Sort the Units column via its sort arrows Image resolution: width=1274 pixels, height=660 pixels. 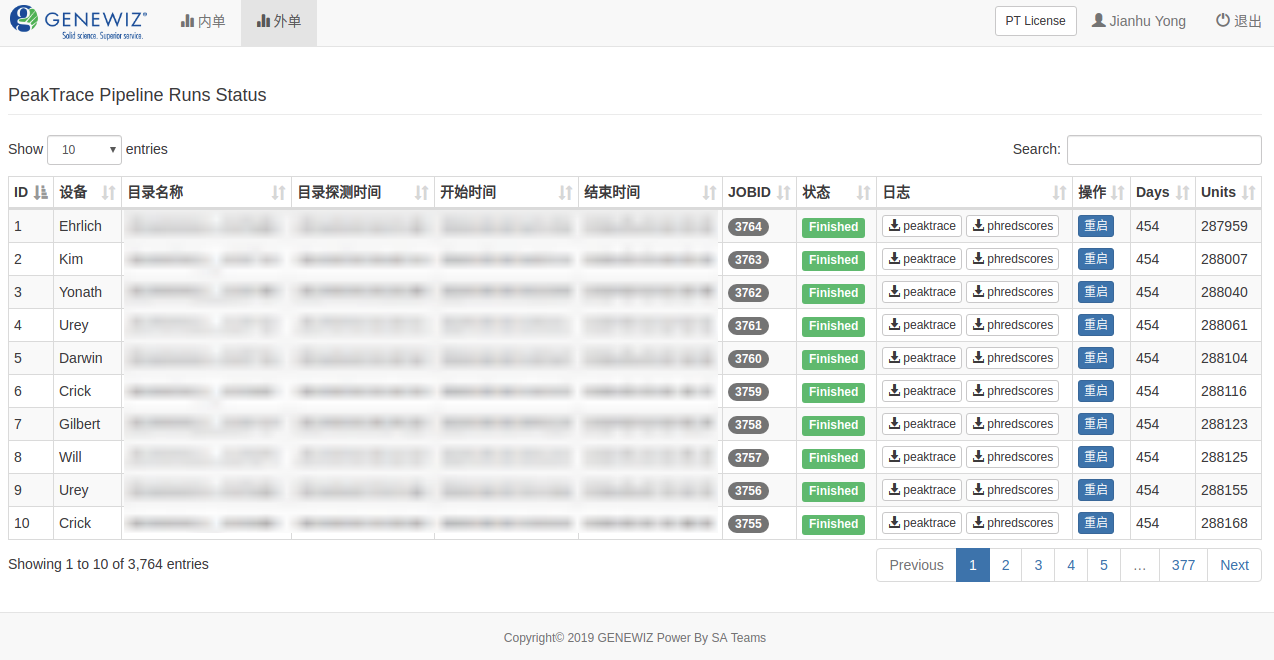coord(1250,192)
